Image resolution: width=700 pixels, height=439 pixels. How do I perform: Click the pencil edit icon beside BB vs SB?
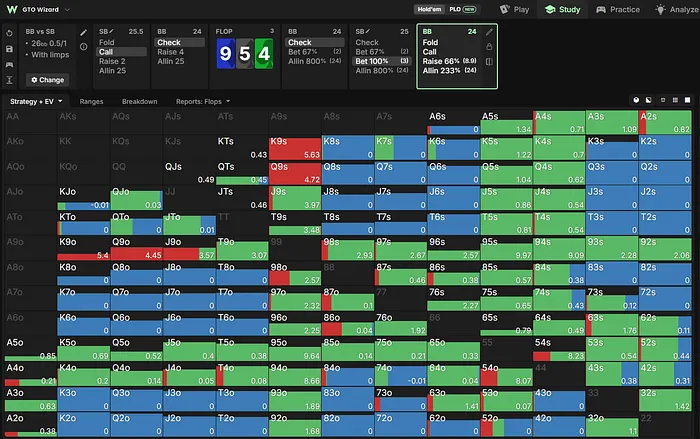click(83, 33)
